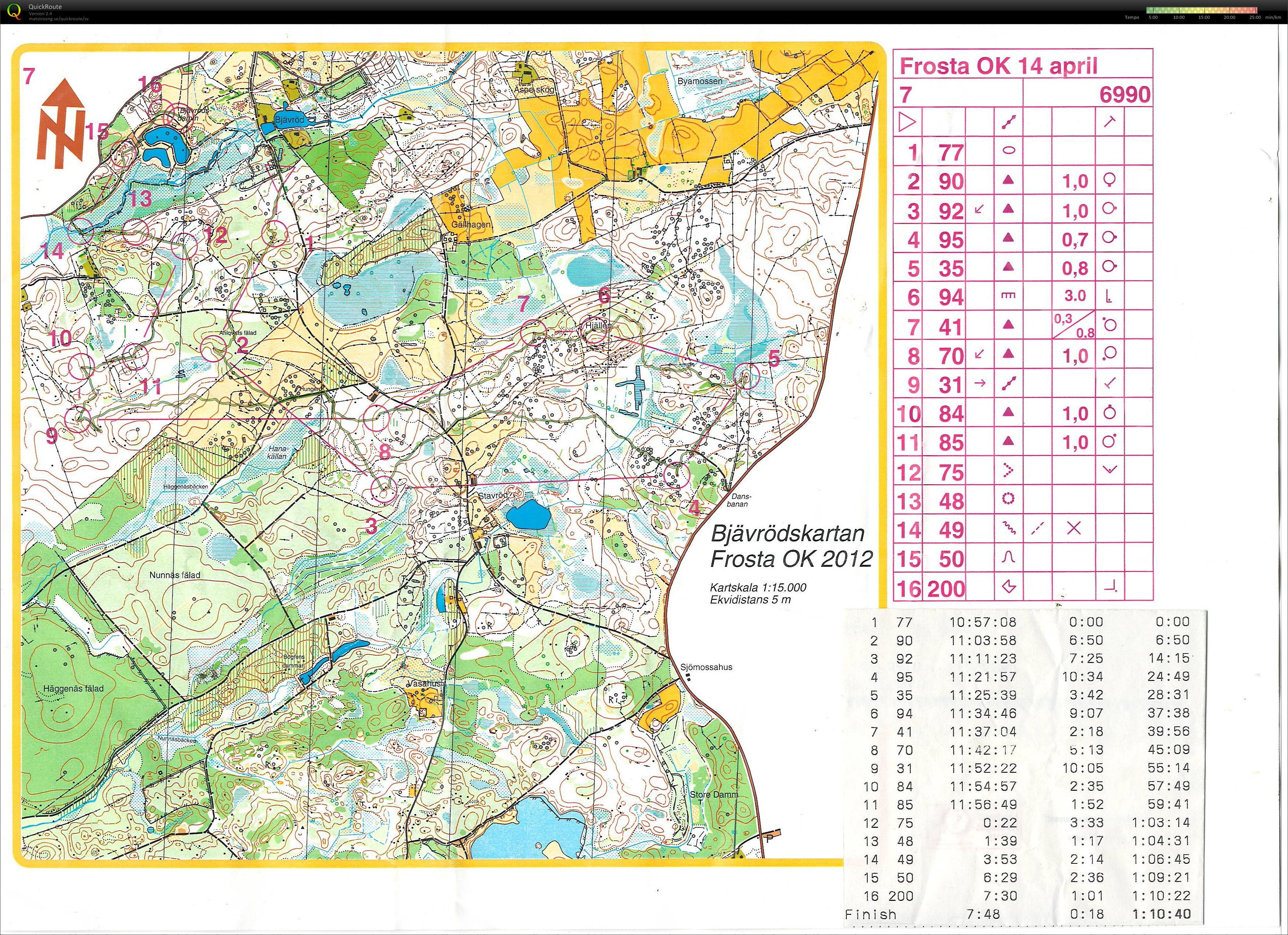Click the hill symbol in row 15 control 50
The image size is (1288, 935).
pos(1009,558)
